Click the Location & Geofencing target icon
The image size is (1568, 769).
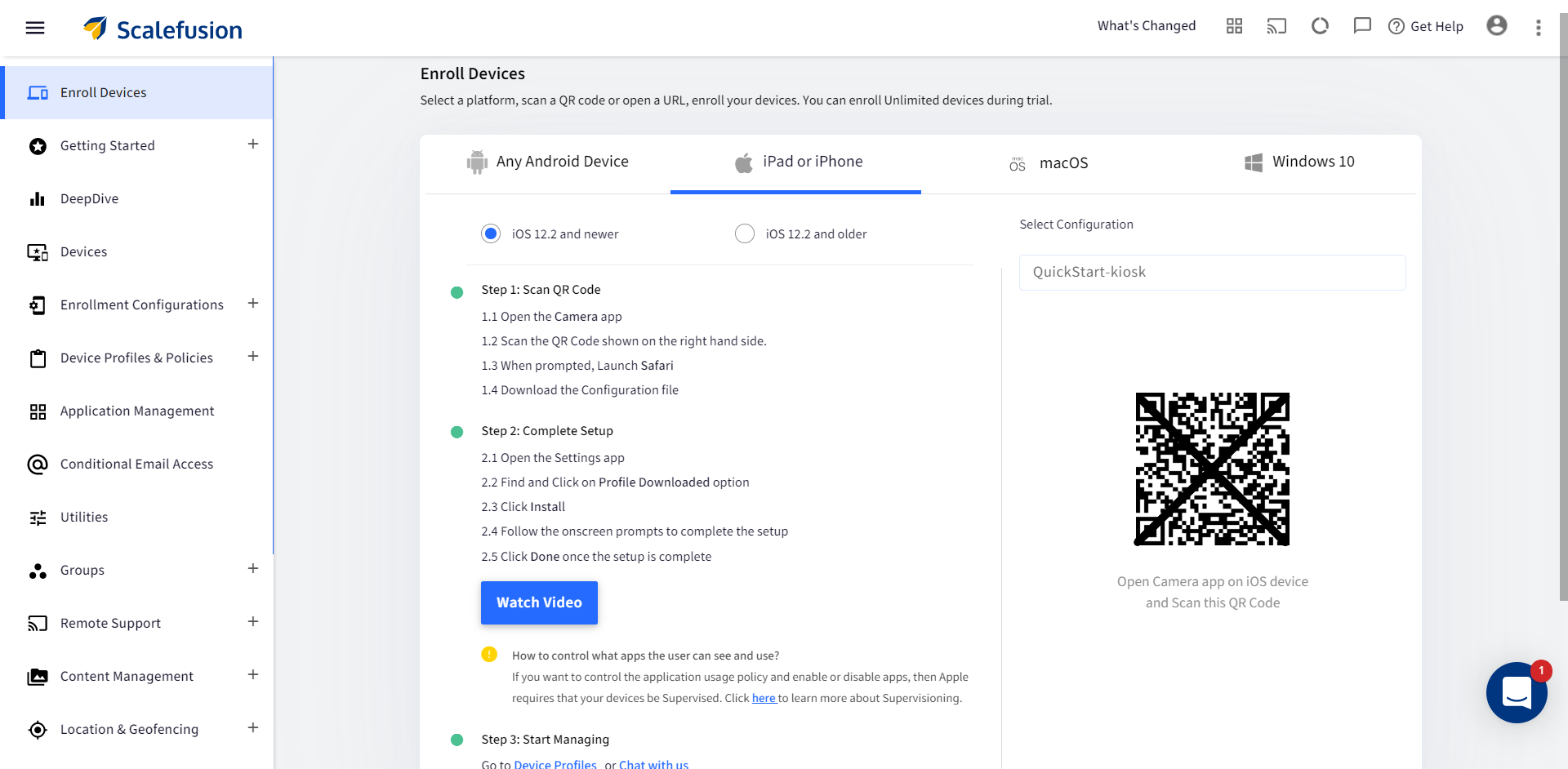(x=38, y=730)
